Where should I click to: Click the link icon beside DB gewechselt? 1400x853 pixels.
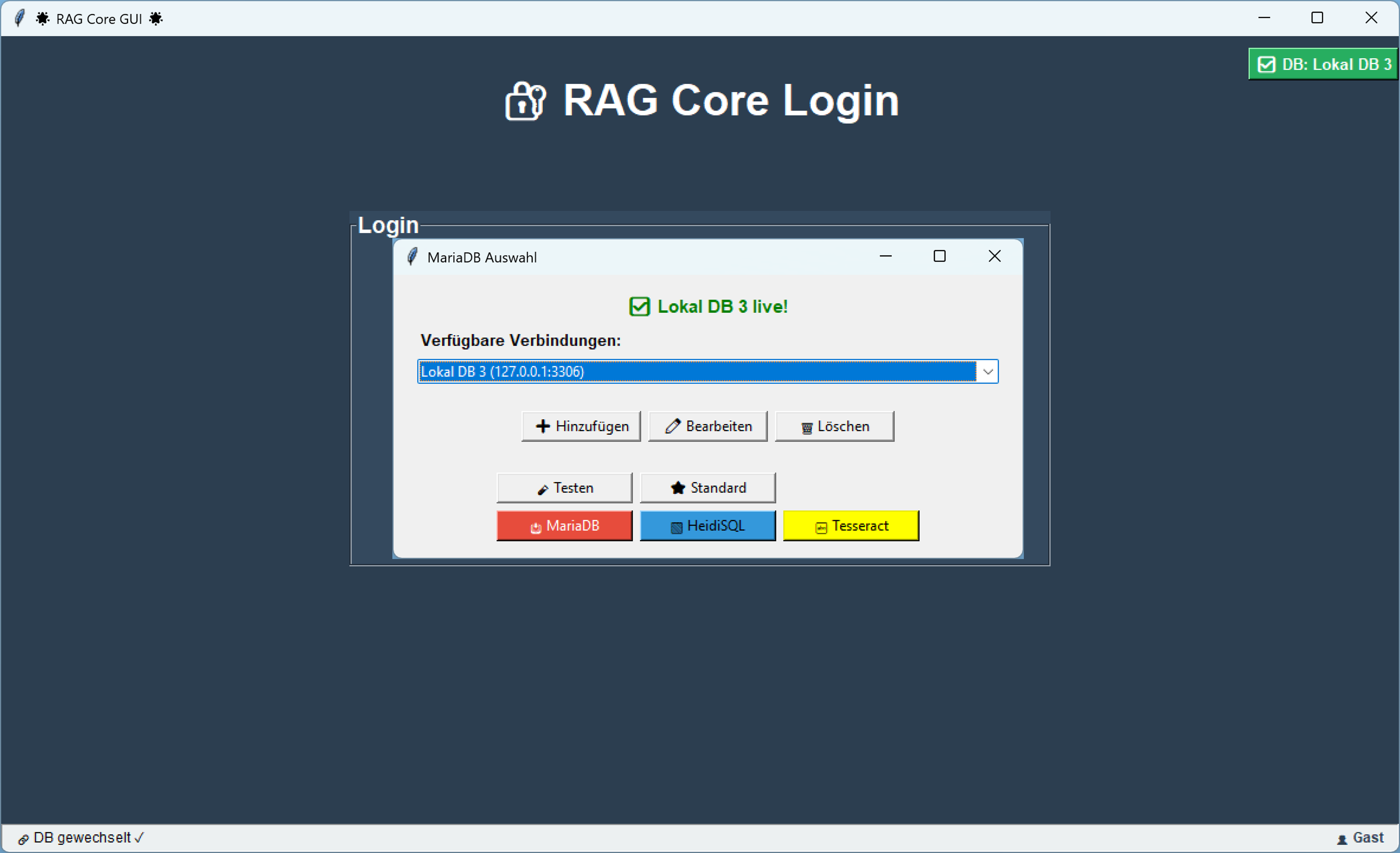pyautogui.click(x=23, y=839)
